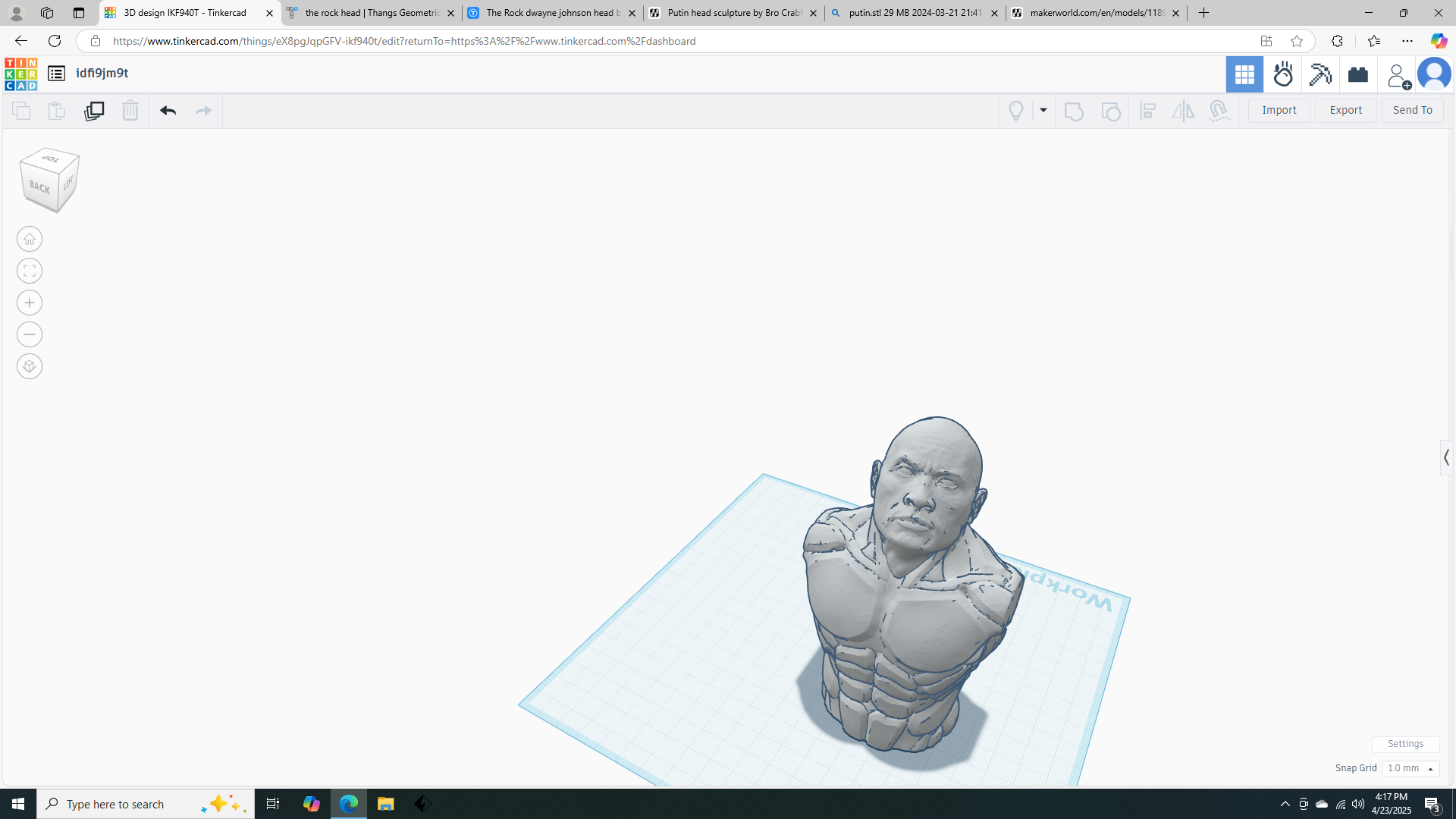
Task: Click the Home view button
Action: point(30,240)
